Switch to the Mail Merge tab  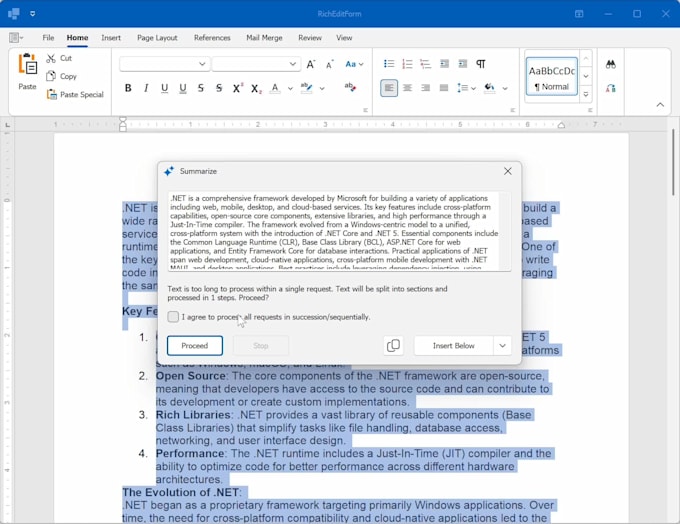tap(264, 38)
